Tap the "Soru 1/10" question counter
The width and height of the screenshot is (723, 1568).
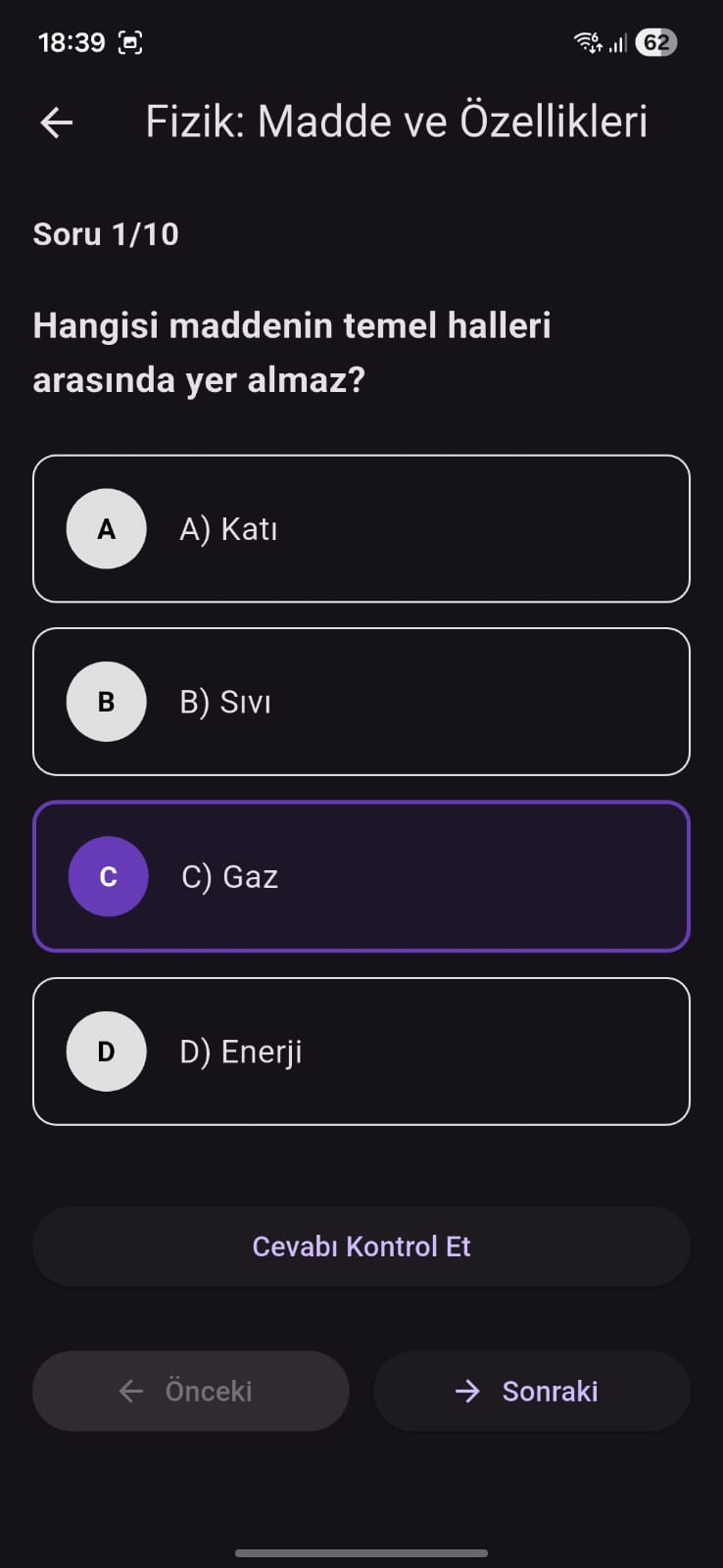click(106, 234)
